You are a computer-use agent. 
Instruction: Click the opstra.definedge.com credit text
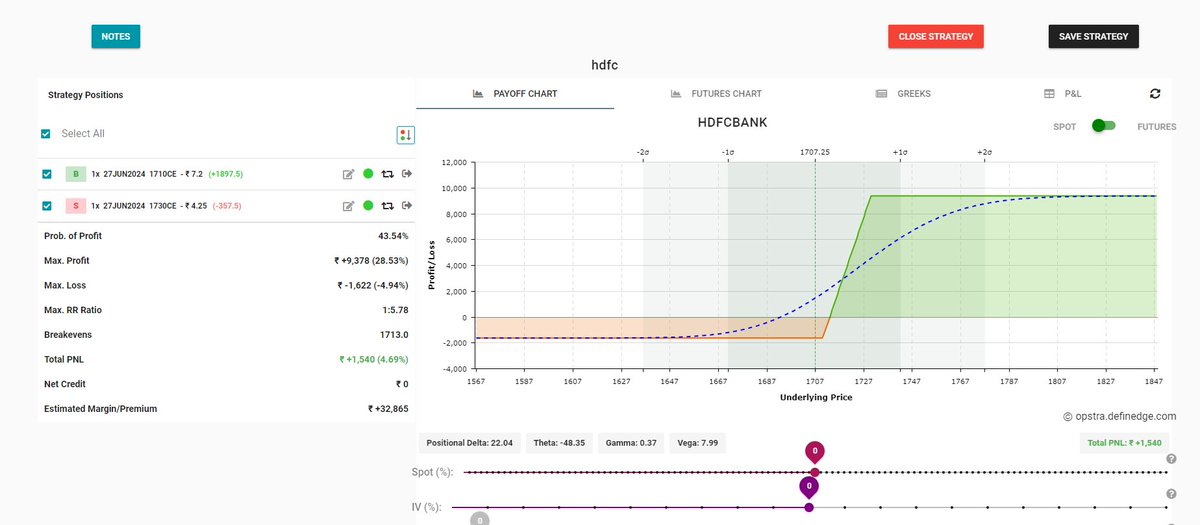tap(1119, 416)
